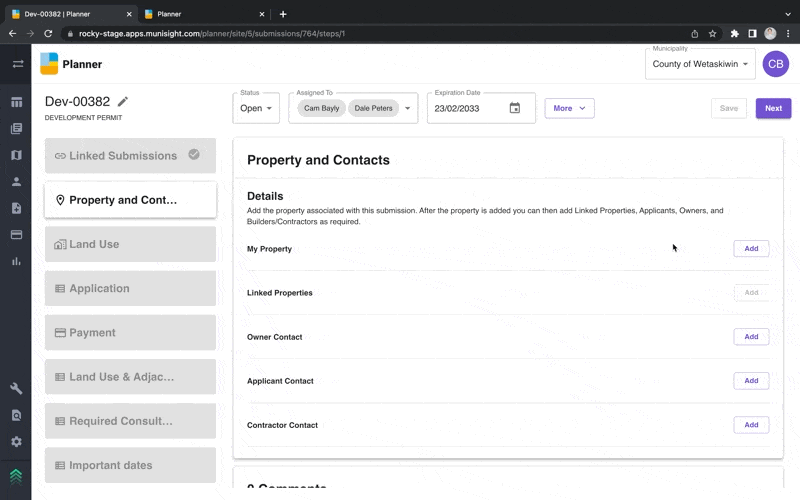The image size is (800, 500).
Task: Click the credit card icon in sidebar
Action: [16, 235]
